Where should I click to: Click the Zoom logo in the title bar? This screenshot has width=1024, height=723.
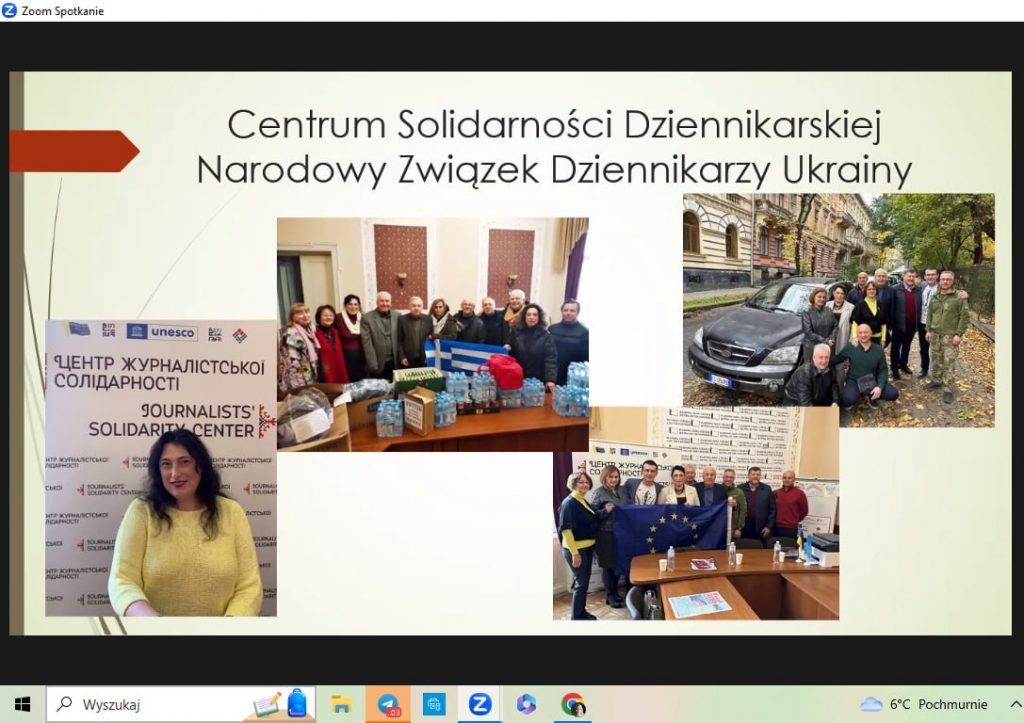coord(9,10)
